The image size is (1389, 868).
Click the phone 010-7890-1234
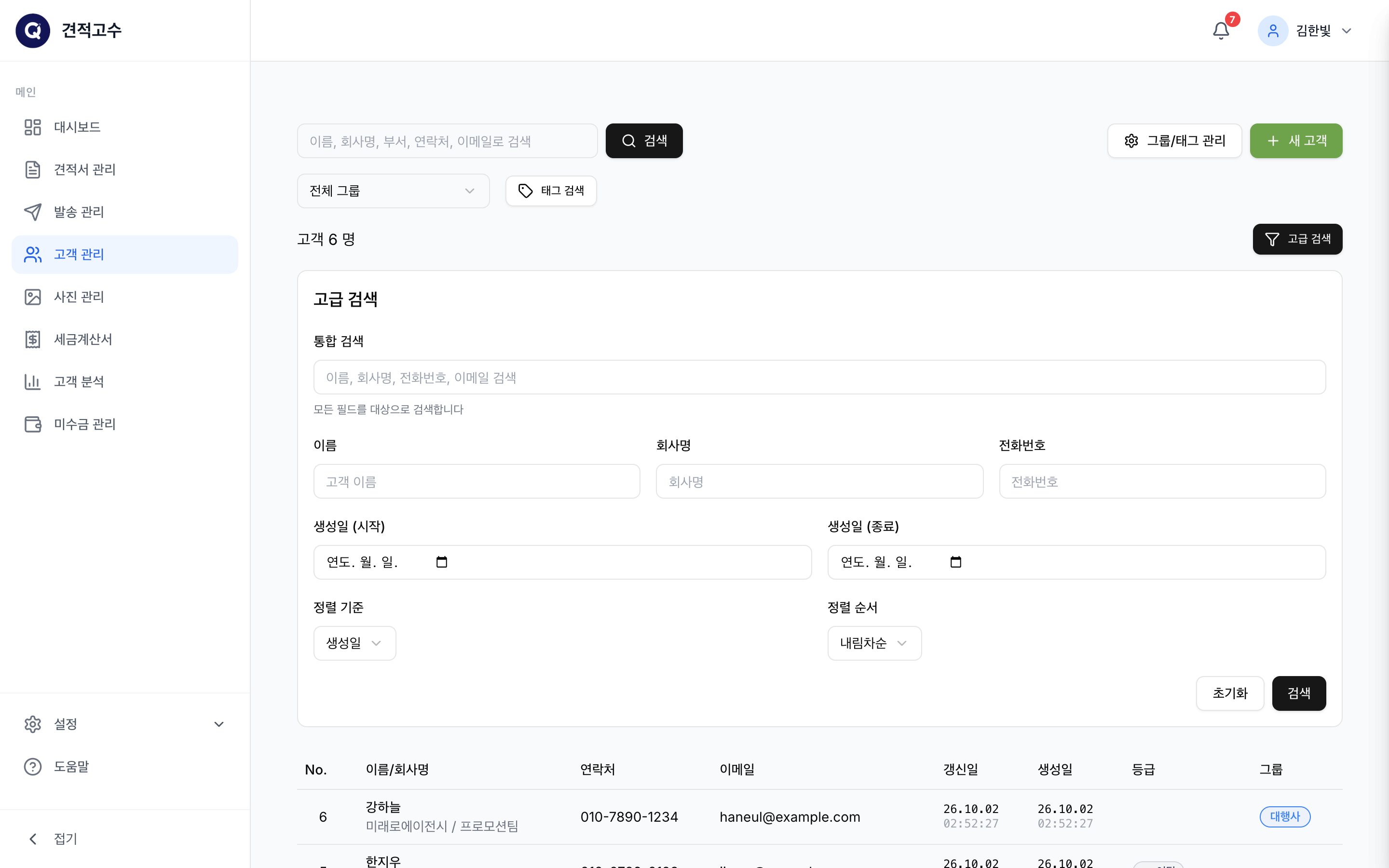click(629, 817)
